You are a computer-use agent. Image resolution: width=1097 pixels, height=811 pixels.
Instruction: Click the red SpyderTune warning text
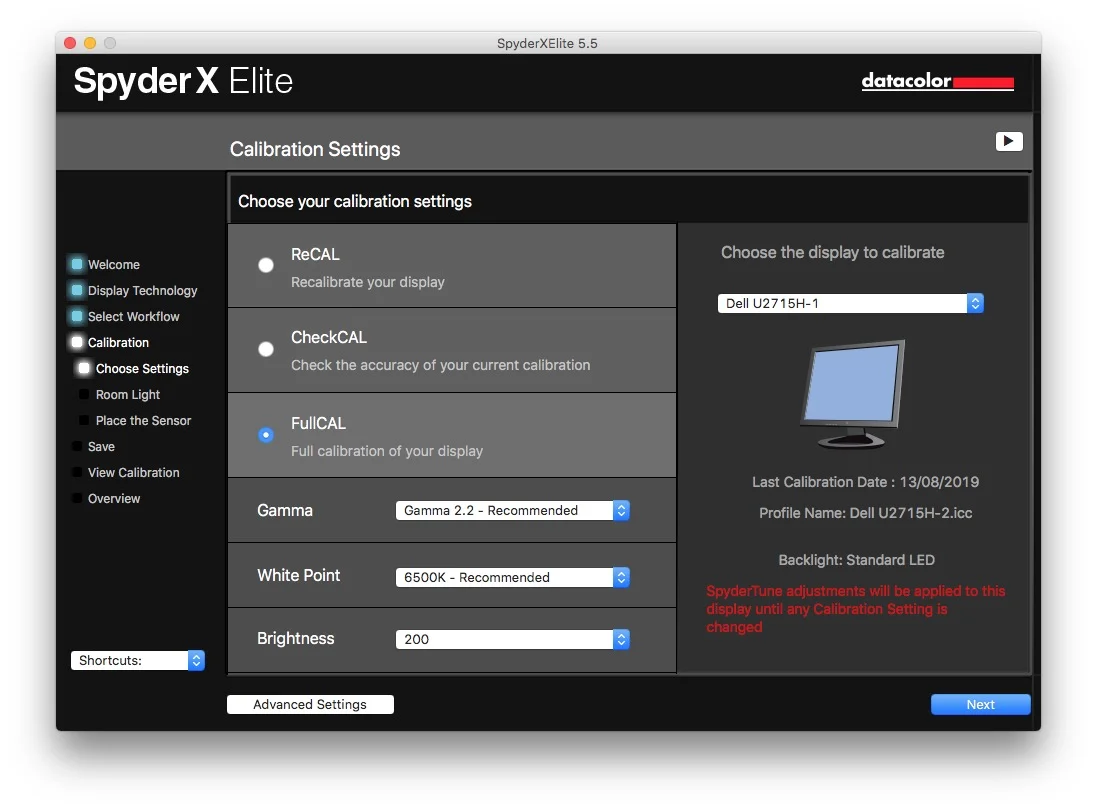855,609
